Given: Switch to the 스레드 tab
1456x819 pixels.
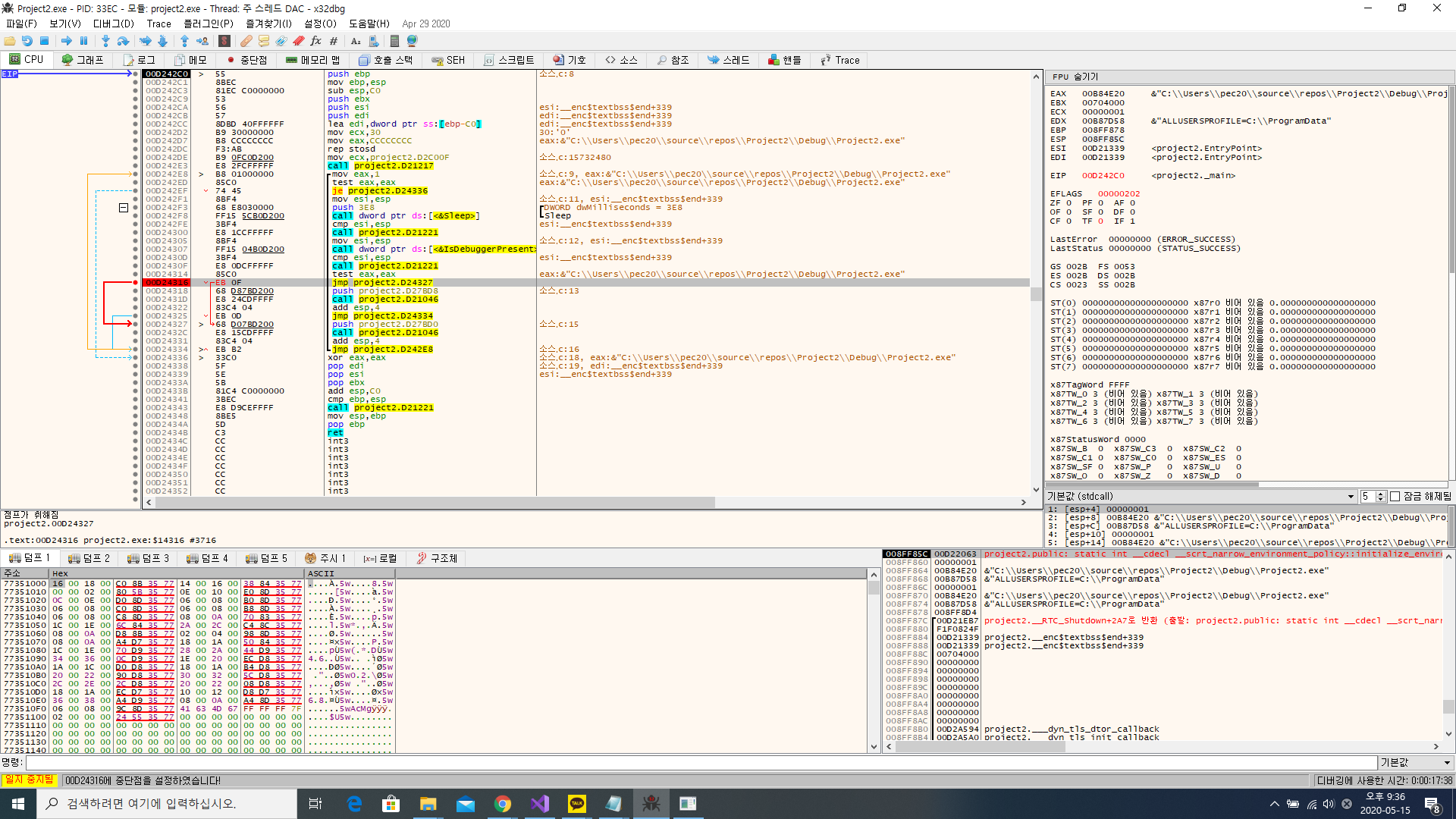Looking at the screenshot, I should pos(729,60).
